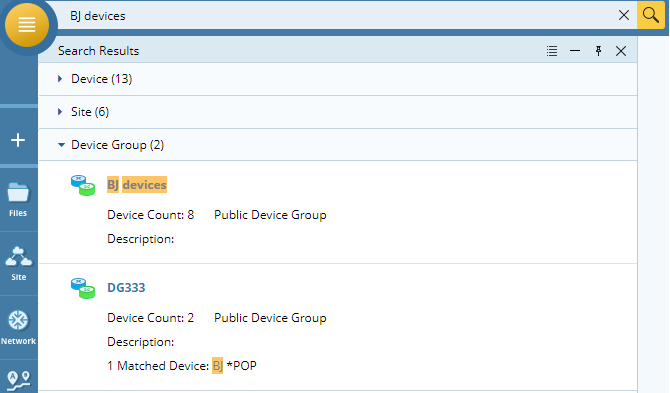Click the DG333 device group icon

tap(83, 288)
